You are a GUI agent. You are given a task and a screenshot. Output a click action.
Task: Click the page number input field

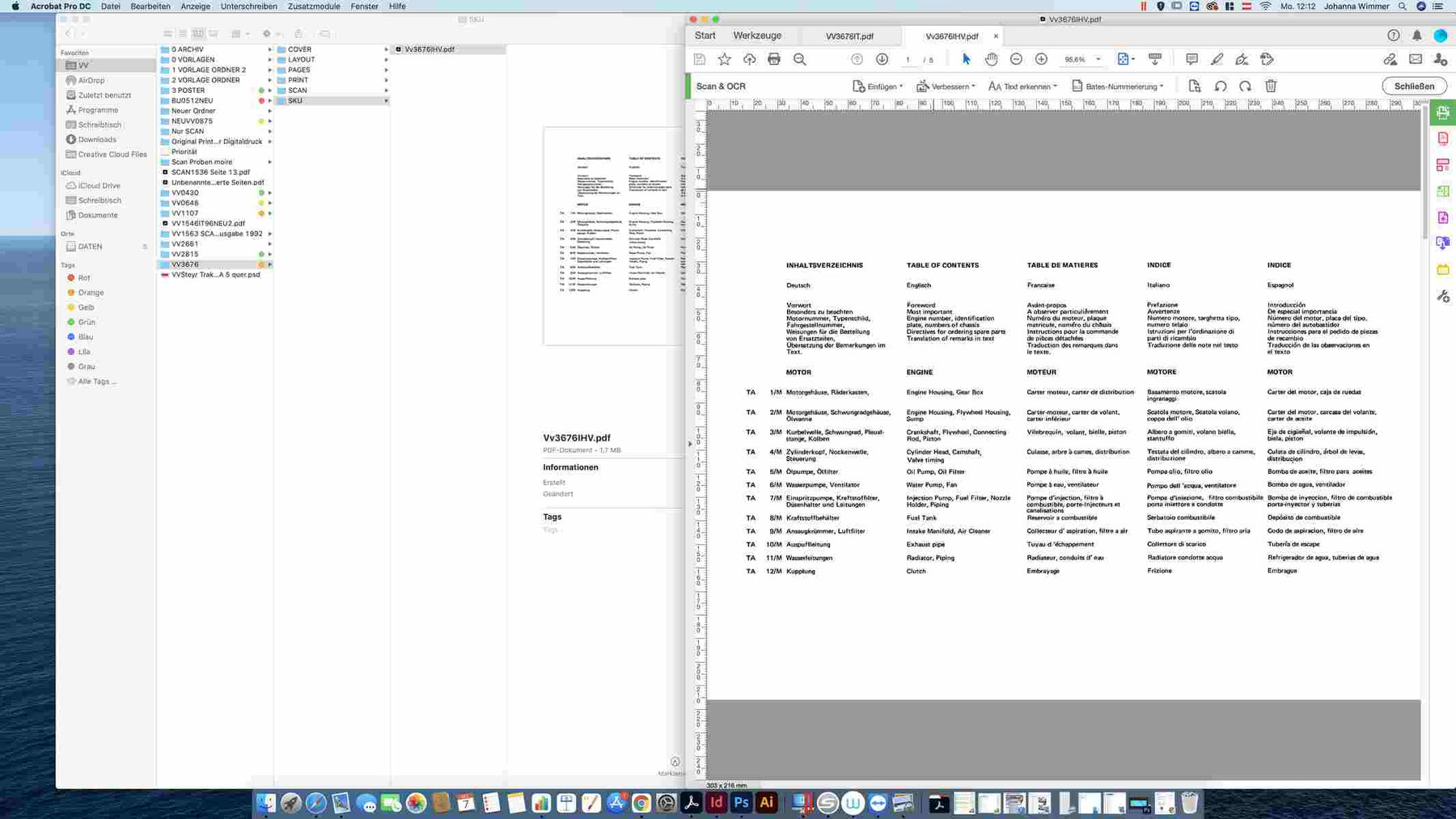(908, 60)
